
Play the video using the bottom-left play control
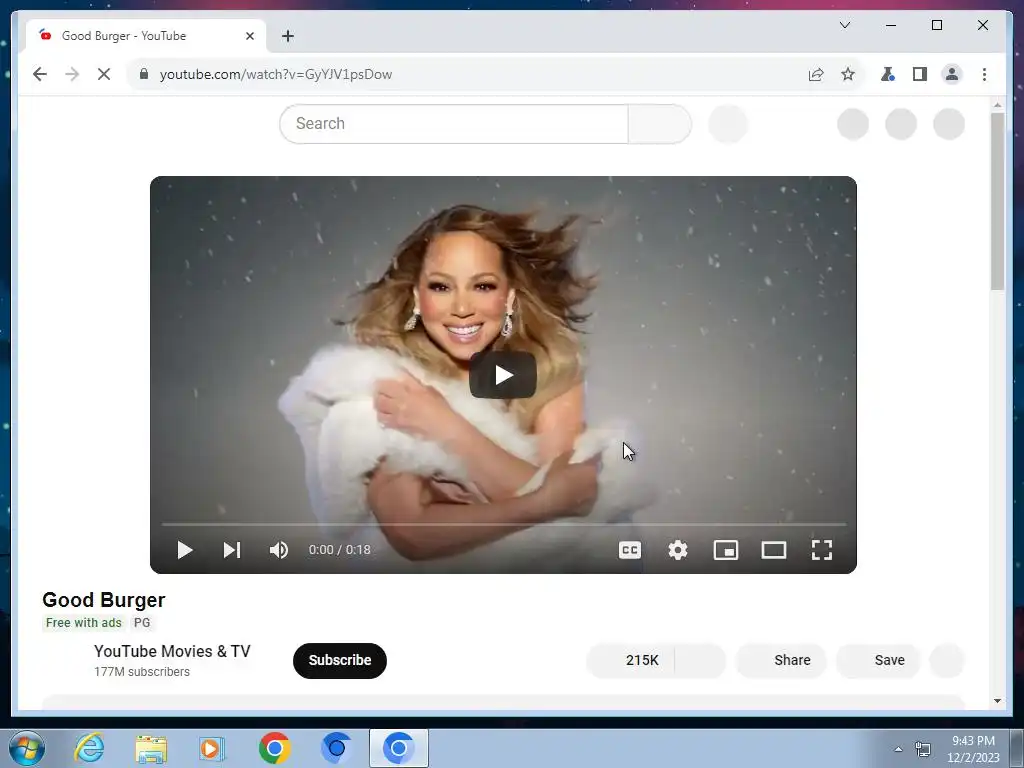pos(185,550)
